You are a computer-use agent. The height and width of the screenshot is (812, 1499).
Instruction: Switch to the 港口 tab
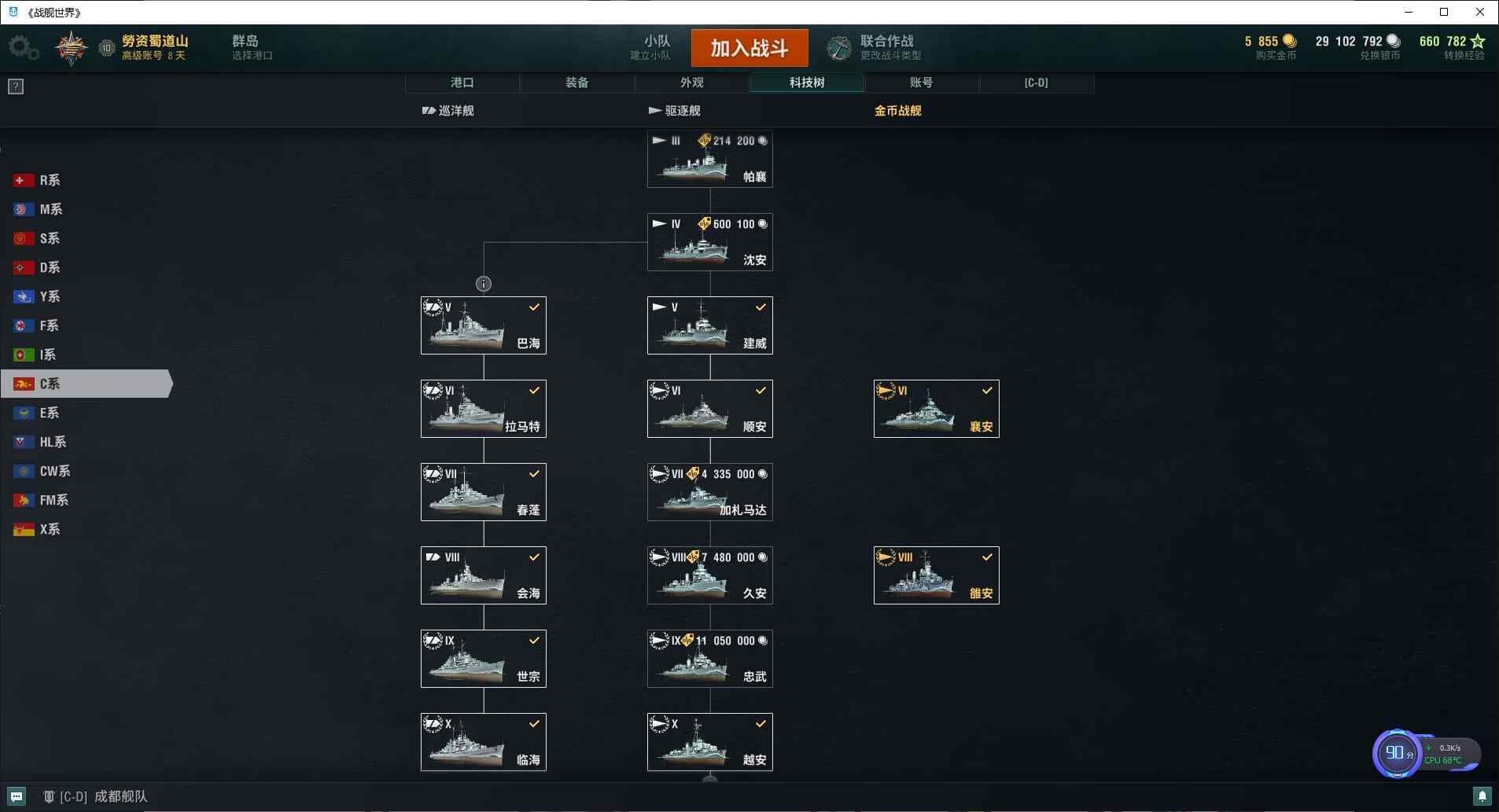click(x=462, y=83)
